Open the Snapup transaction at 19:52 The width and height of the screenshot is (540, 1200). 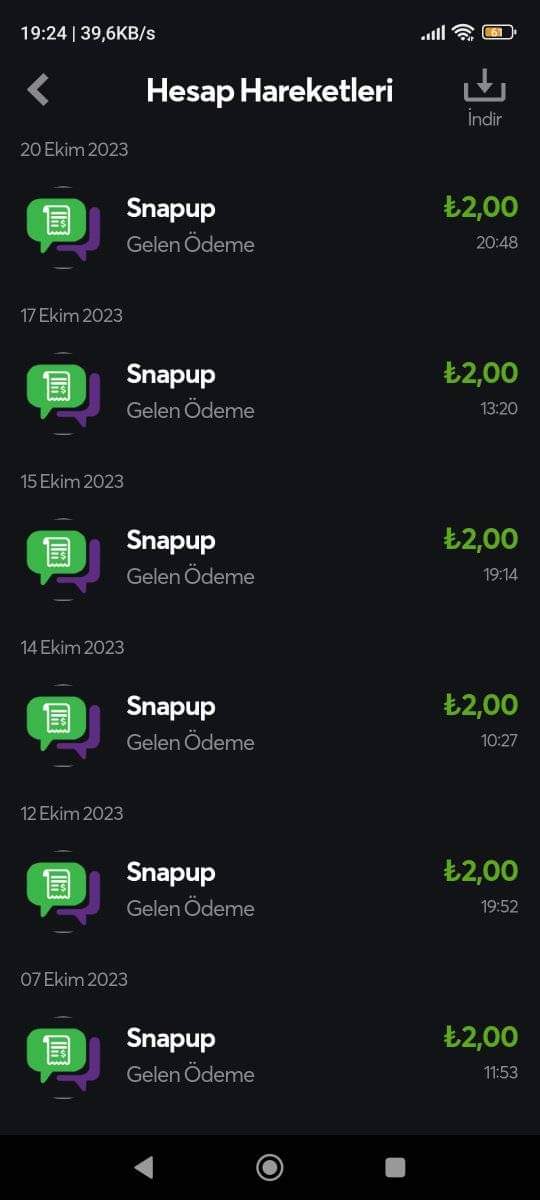click(270, 891)
